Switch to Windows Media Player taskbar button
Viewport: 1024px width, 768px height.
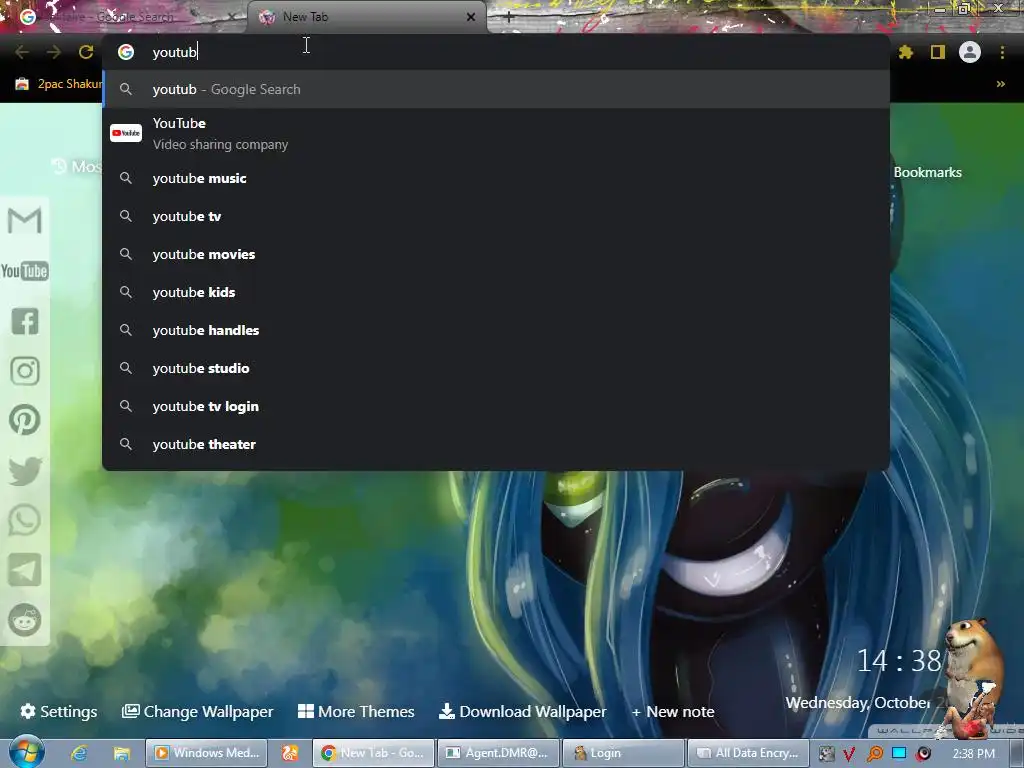[x=206, y=753]
